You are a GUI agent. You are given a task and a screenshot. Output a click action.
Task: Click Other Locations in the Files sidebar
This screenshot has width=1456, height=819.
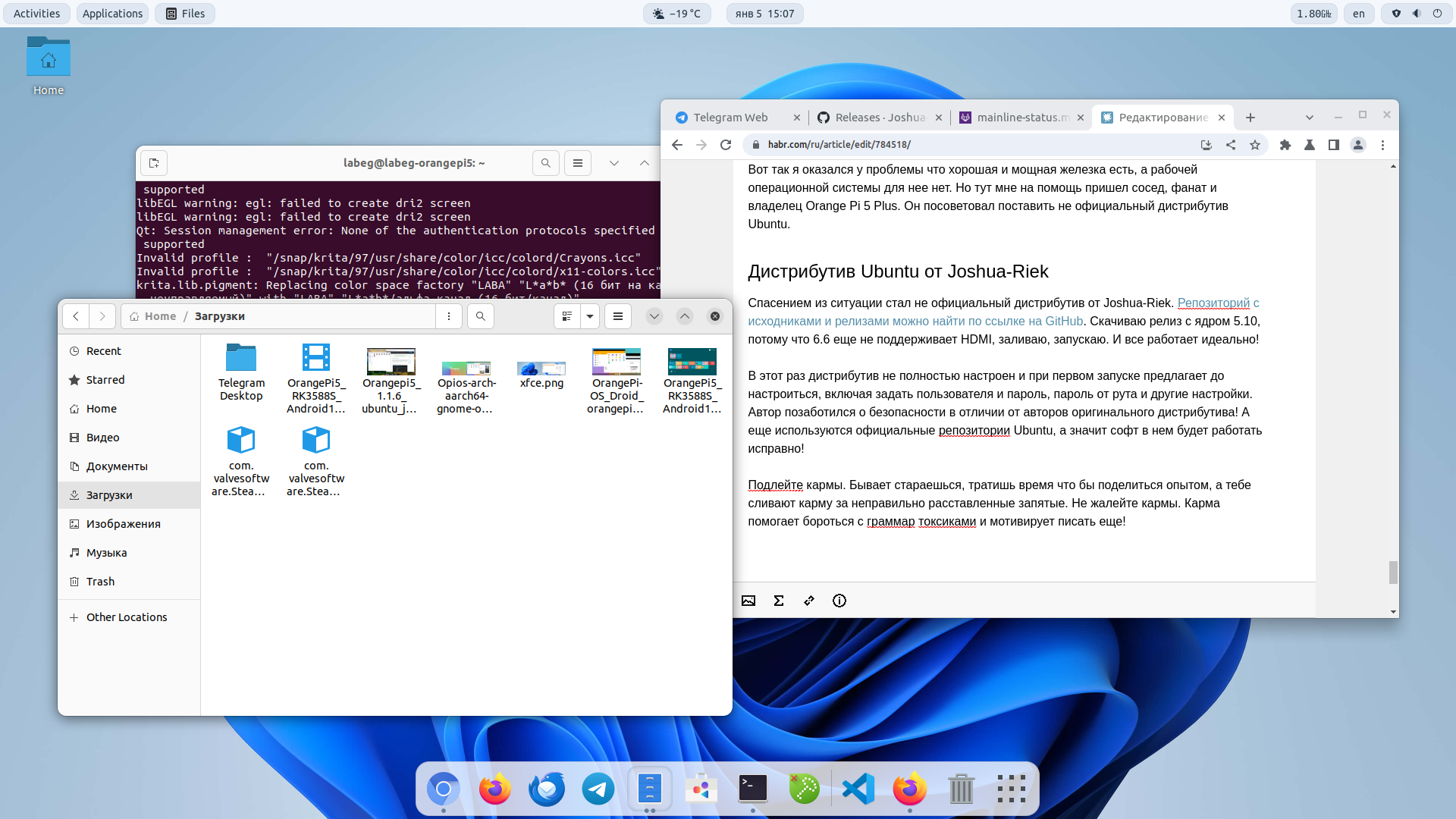pyautogui.click(x=127, y=617)
